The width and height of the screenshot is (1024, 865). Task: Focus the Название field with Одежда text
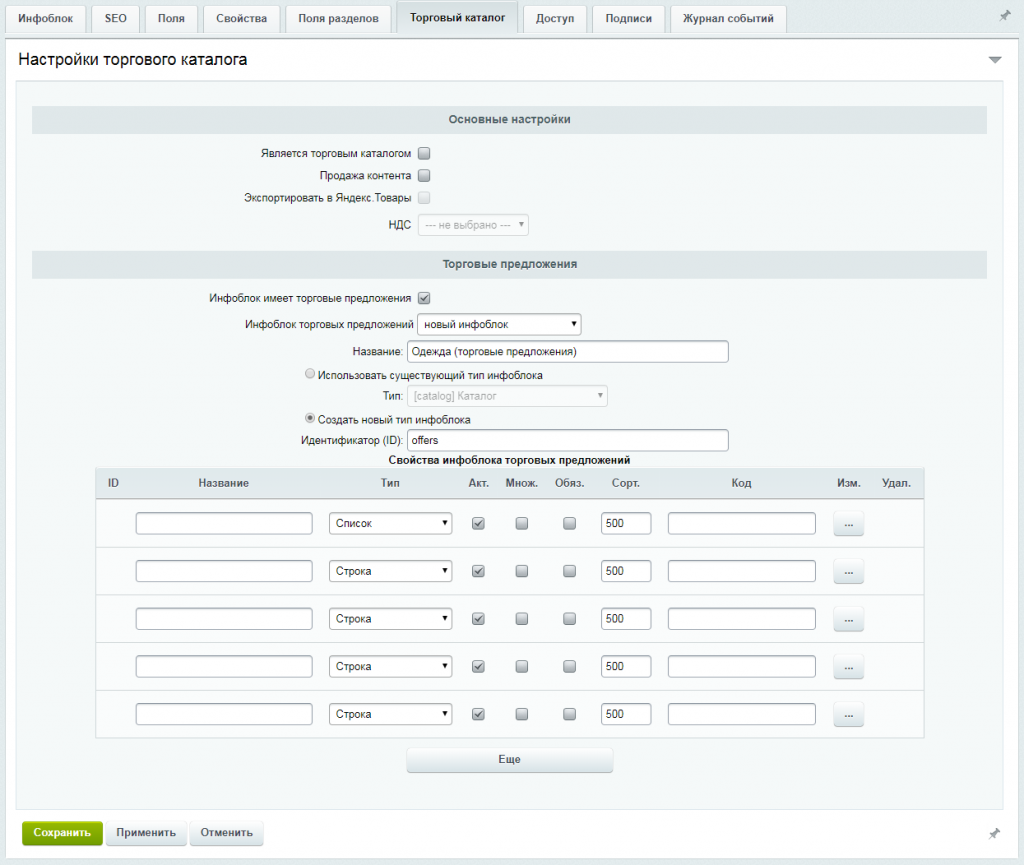pos(568,352)
